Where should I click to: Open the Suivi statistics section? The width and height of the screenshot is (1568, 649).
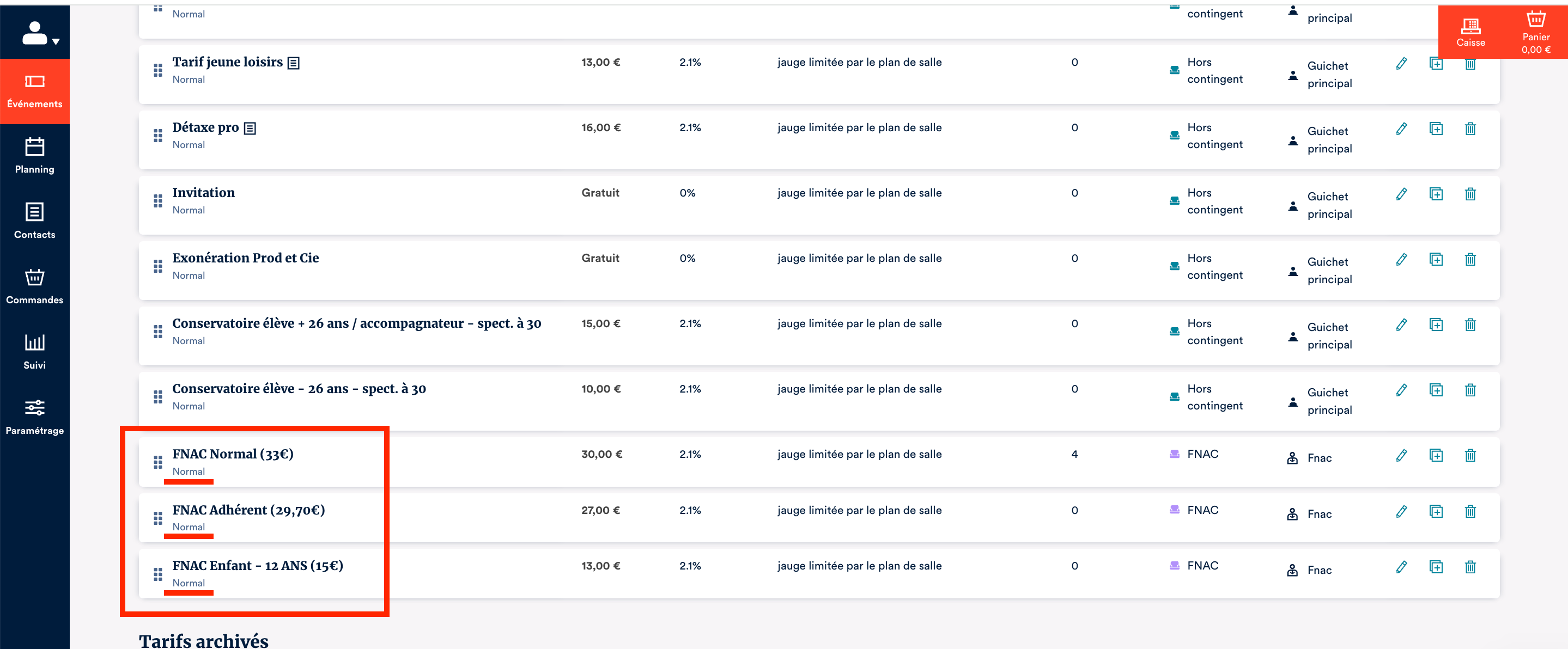pyautogui.click(x=35, y=352)
